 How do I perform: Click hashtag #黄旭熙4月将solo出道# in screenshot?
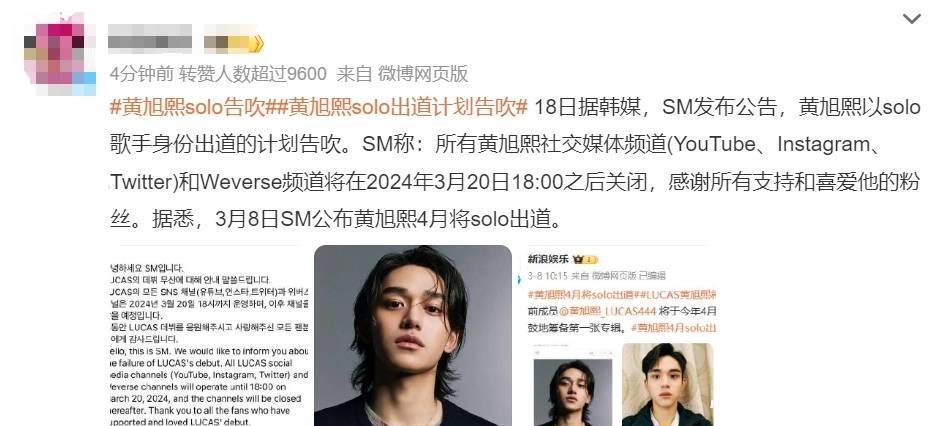click(x=580, y=295)
